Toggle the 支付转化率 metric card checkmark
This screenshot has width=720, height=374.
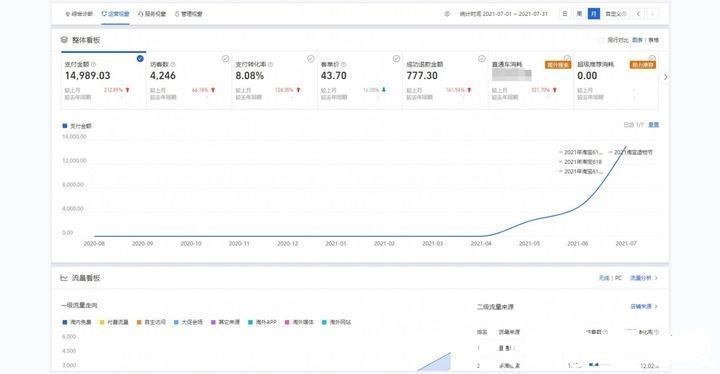[x=311, y=59]
